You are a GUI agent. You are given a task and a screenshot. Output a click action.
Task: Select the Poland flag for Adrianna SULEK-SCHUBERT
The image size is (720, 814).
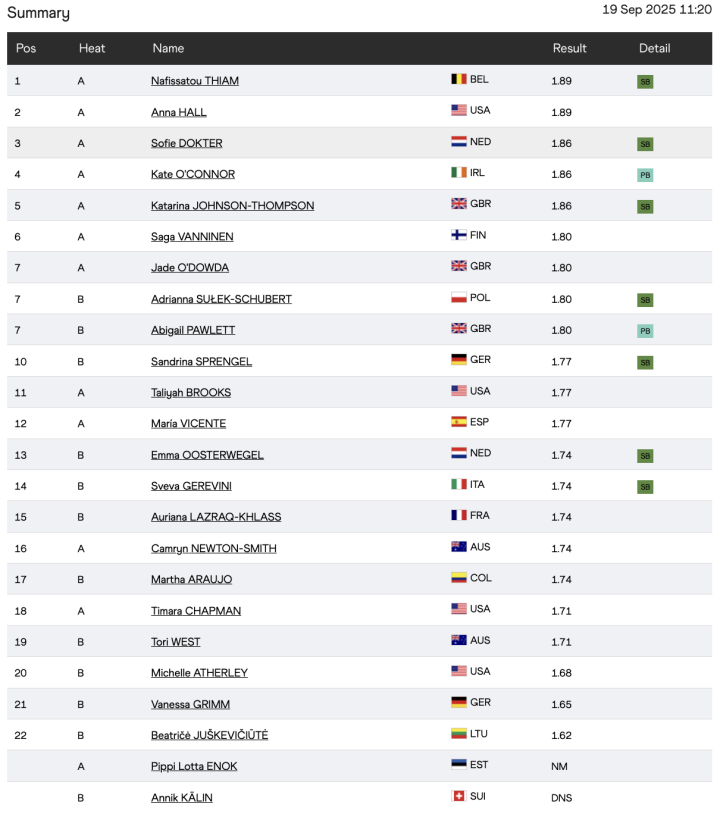coord(459,297)
